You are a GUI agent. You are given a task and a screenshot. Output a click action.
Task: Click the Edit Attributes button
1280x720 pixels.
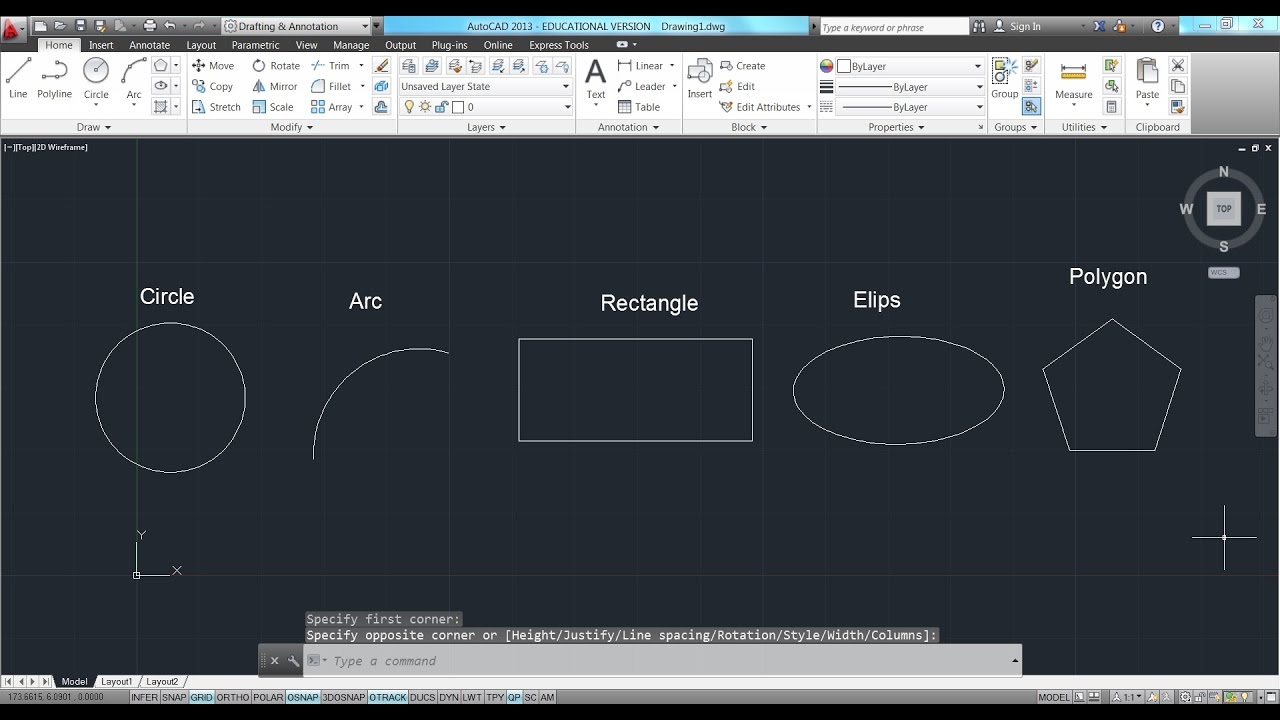tap(760, 107)
